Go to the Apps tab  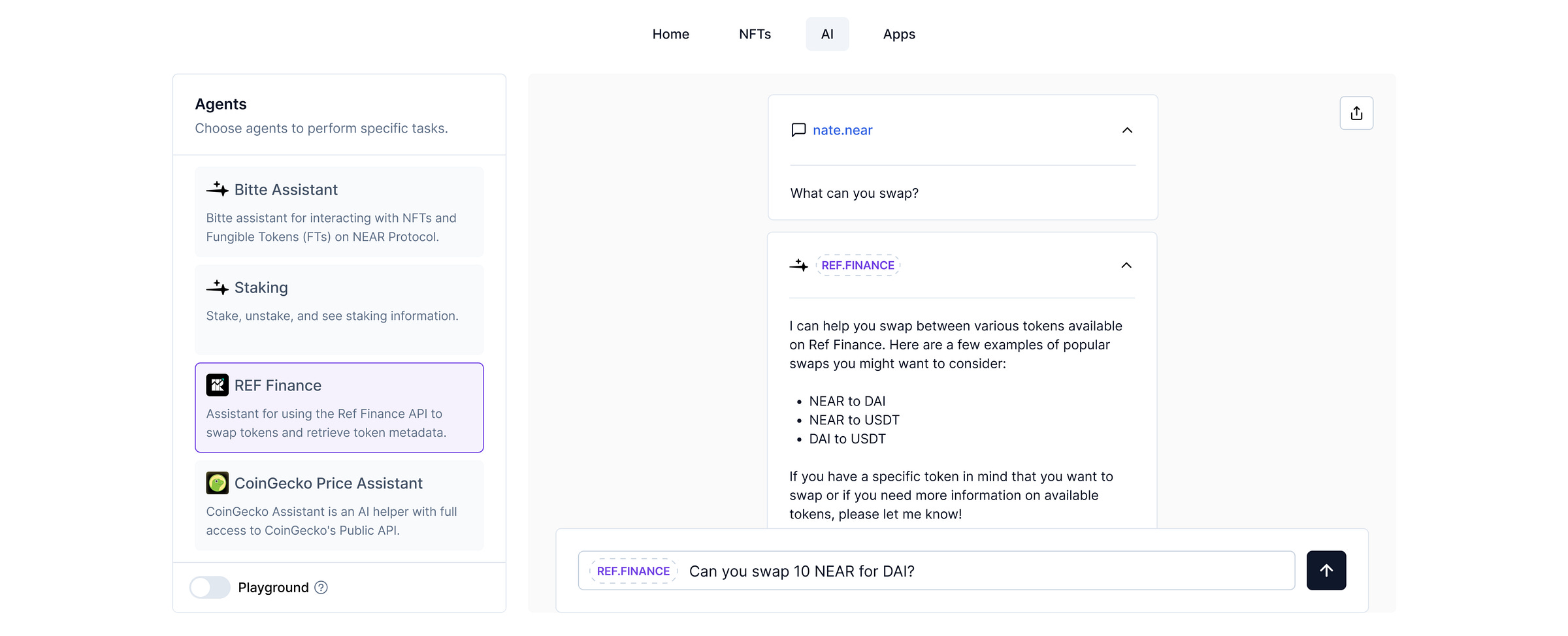[x=899, y=34]
